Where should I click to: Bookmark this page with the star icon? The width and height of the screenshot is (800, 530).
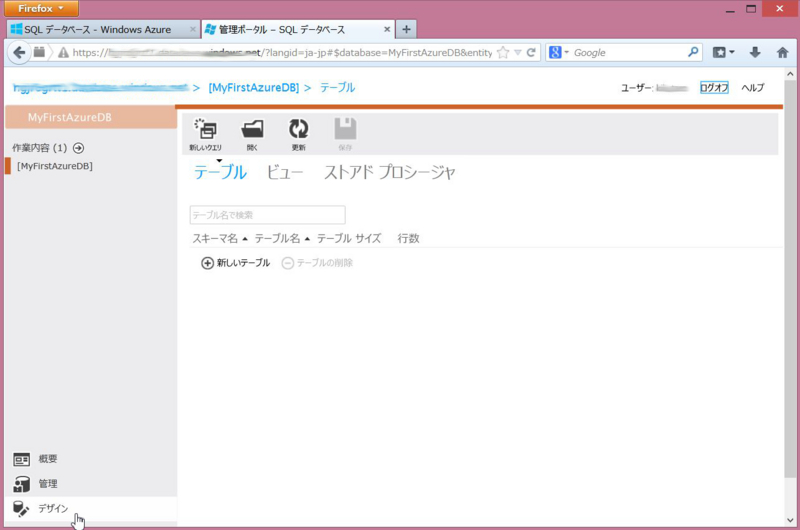[503, 53]
